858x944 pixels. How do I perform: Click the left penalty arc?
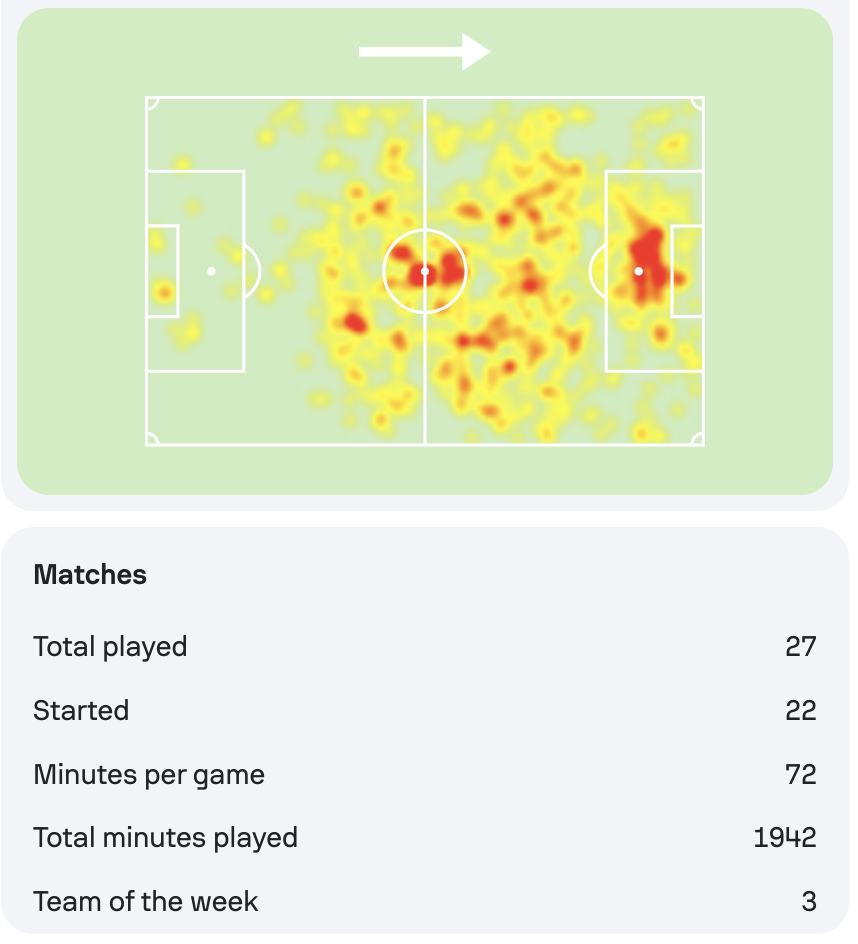[x=253, y=272]
